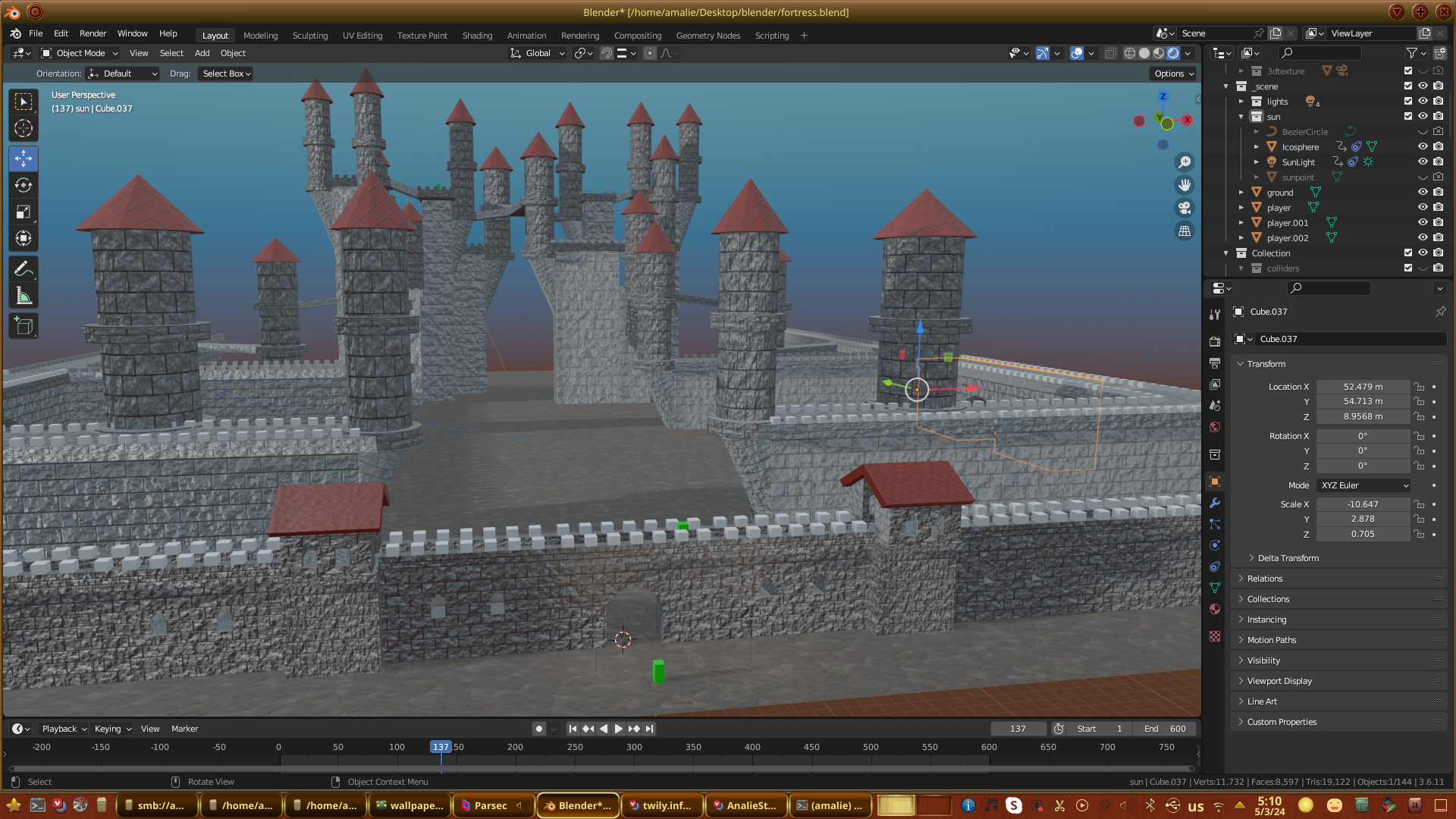Screen dimensions: 1456x819
Task: Toggle auto keying record button
Action: point(539,729)
